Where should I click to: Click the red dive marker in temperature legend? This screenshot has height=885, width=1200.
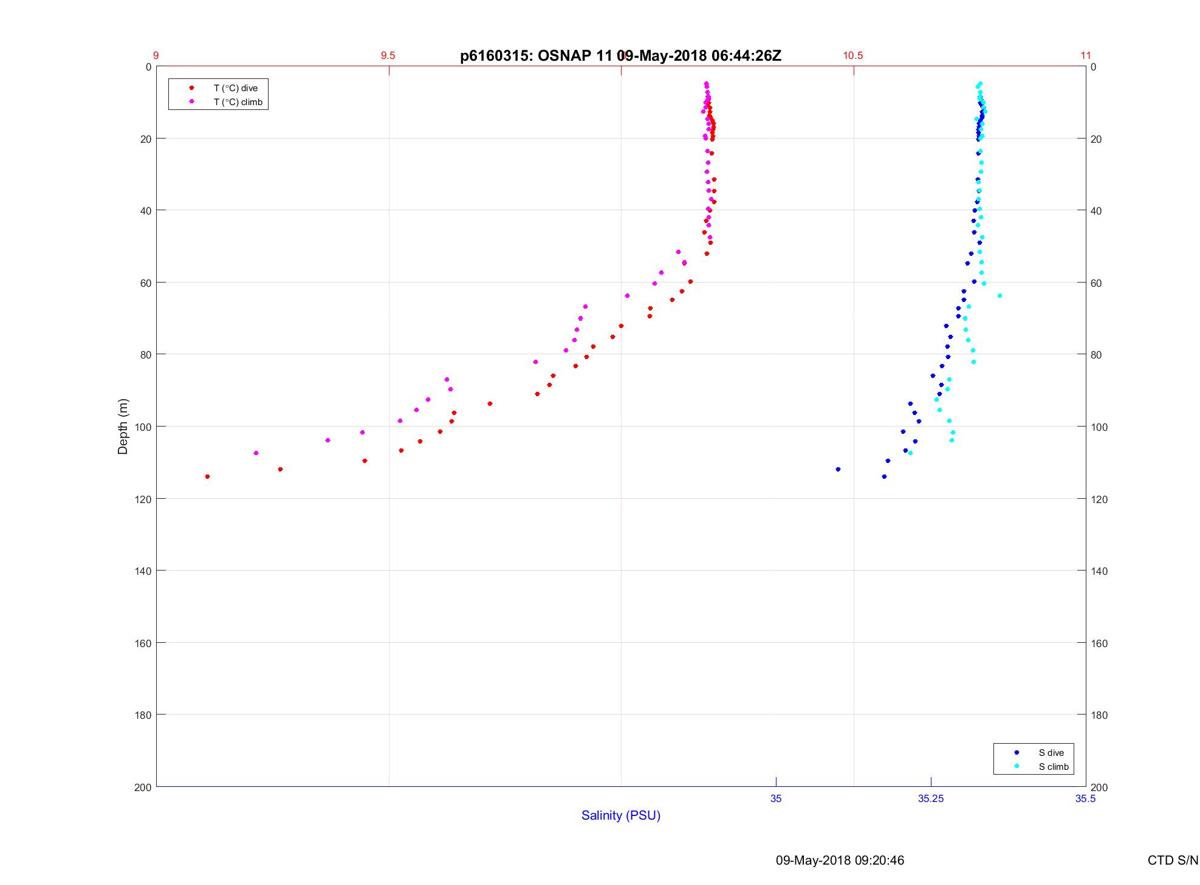[191, 88]
